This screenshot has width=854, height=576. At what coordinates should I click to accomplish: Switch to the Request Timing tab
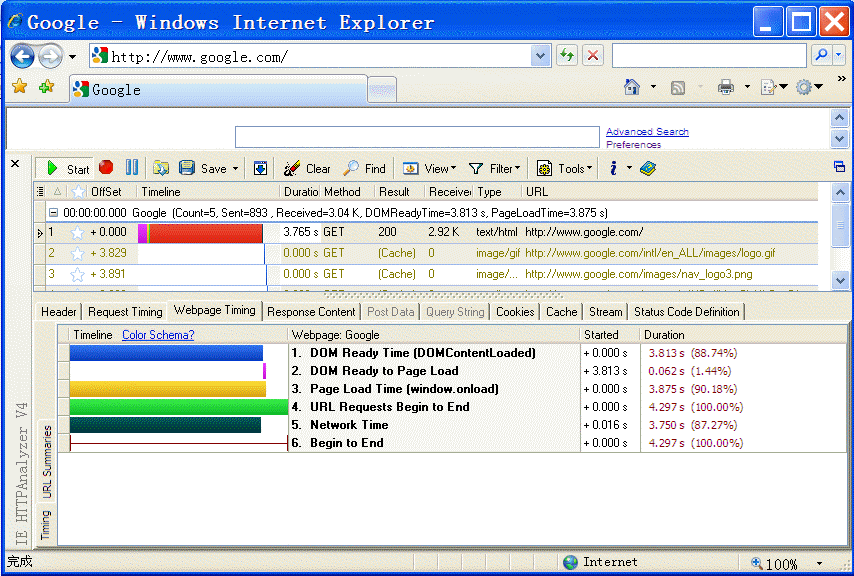click(125, 312)
